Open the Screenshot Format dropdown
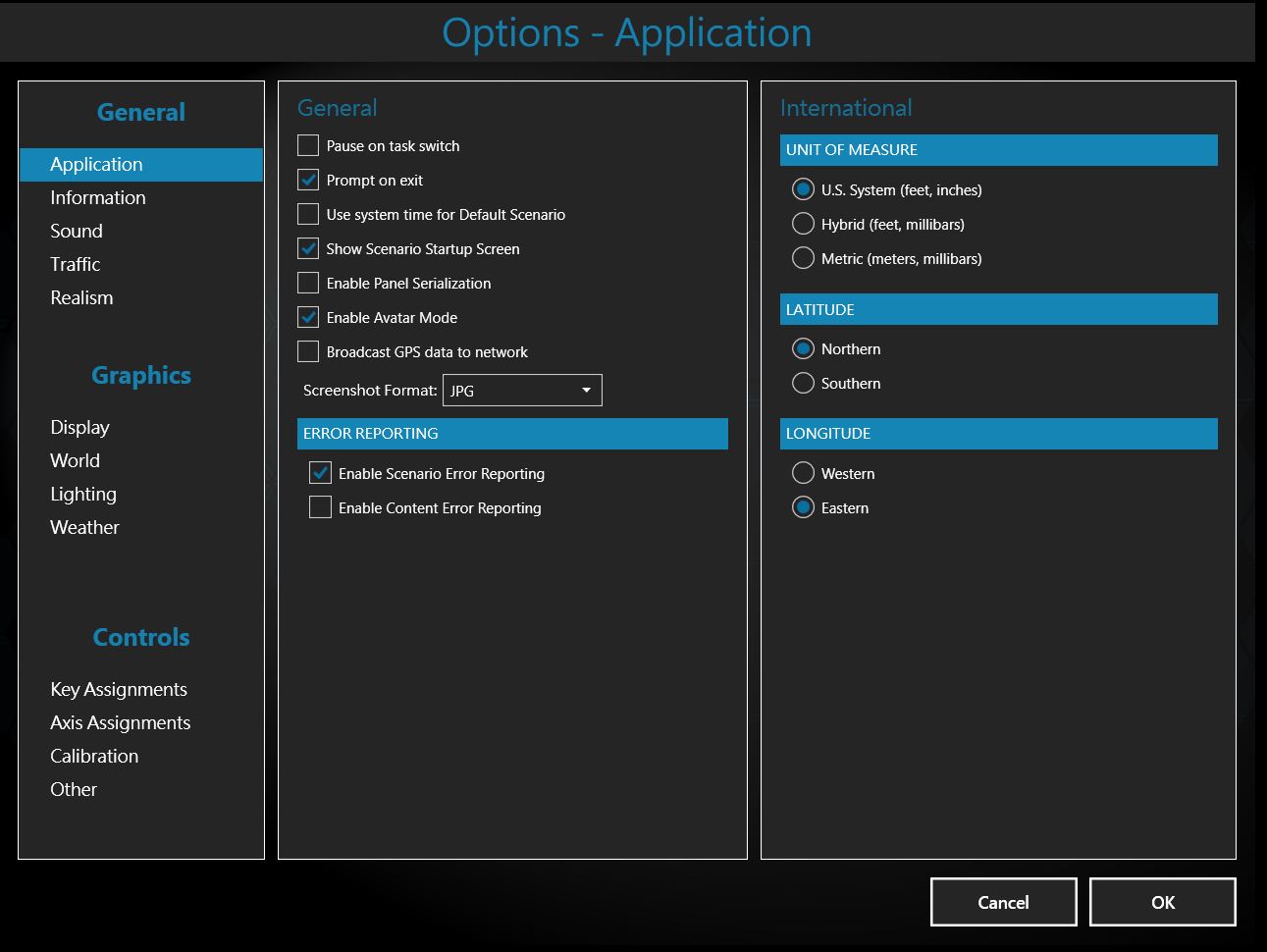This screenshot has width=1267, height=952. (x=522, y=391)
